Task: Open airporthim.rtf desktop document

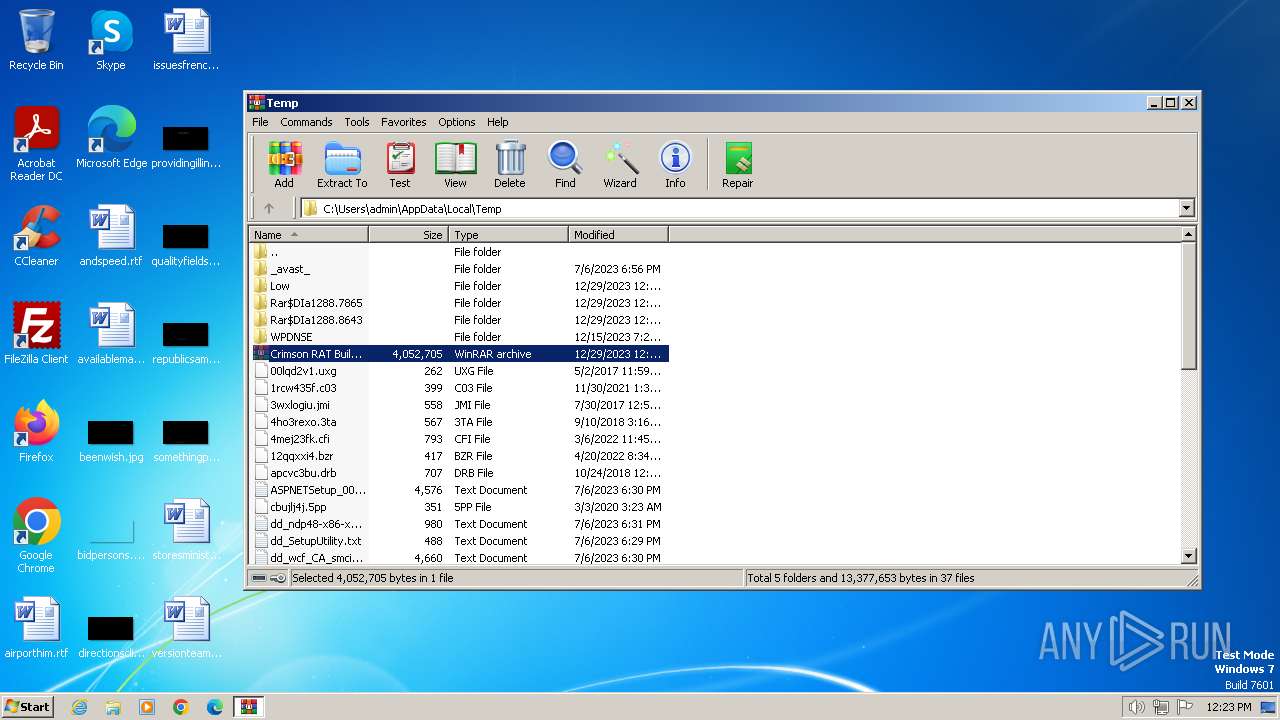Action: point(36,628)
